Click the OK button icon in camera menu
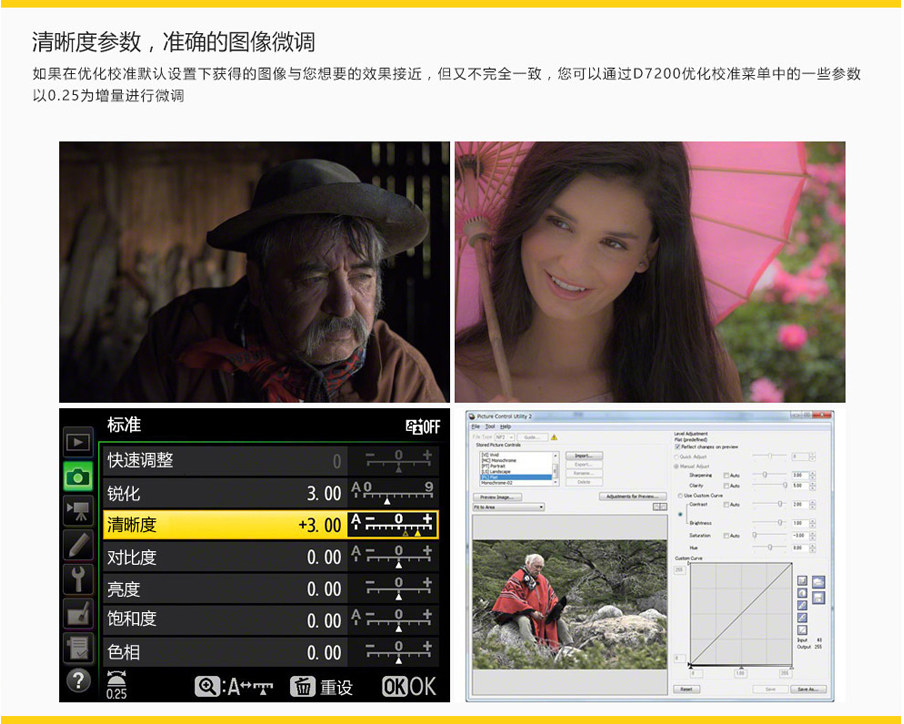This screenshot has width=904, height=724. (x=395, y=687)
